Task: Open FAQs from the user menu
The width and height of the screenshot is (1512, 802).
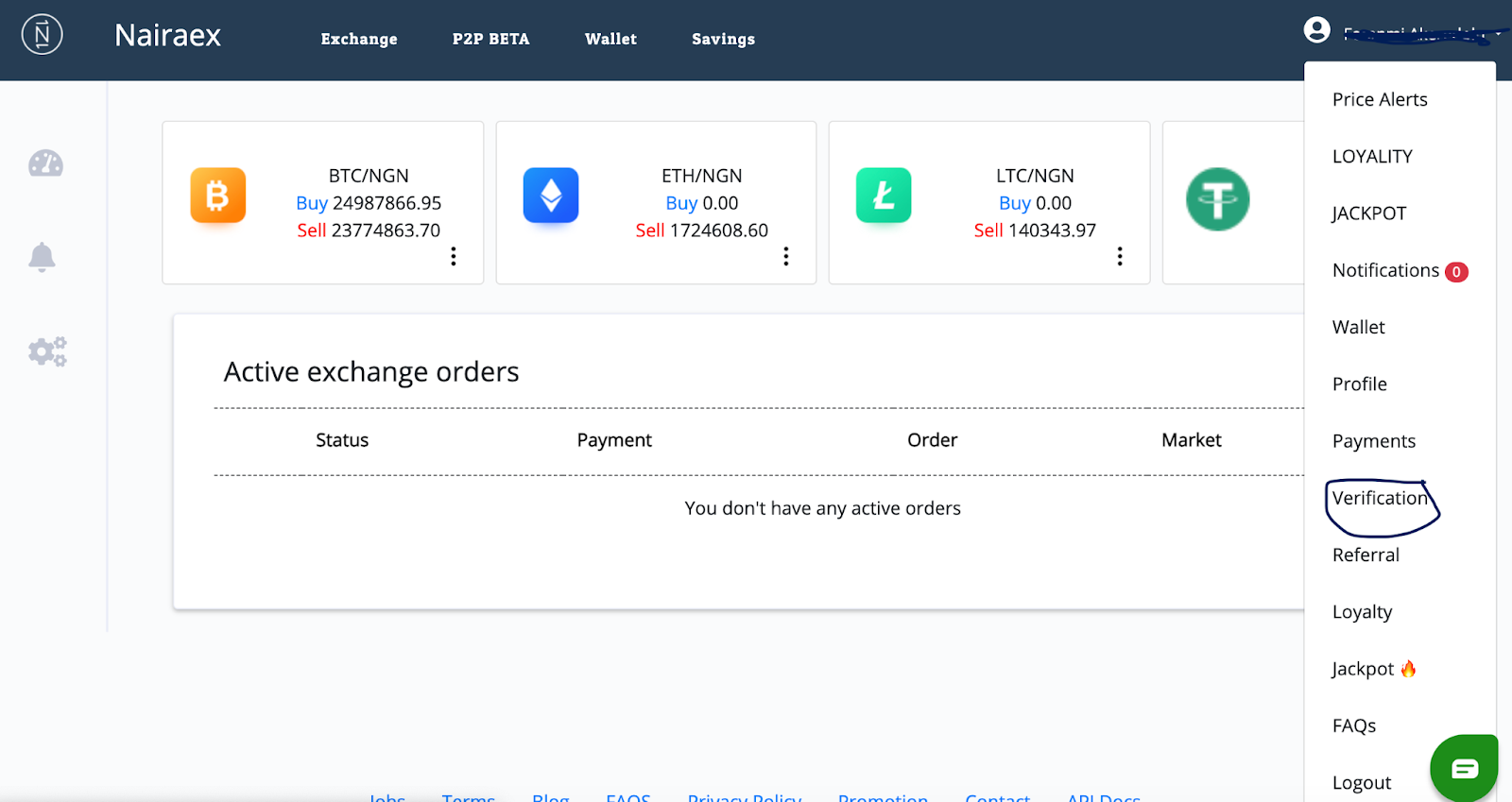Action: coord(1354,725)
